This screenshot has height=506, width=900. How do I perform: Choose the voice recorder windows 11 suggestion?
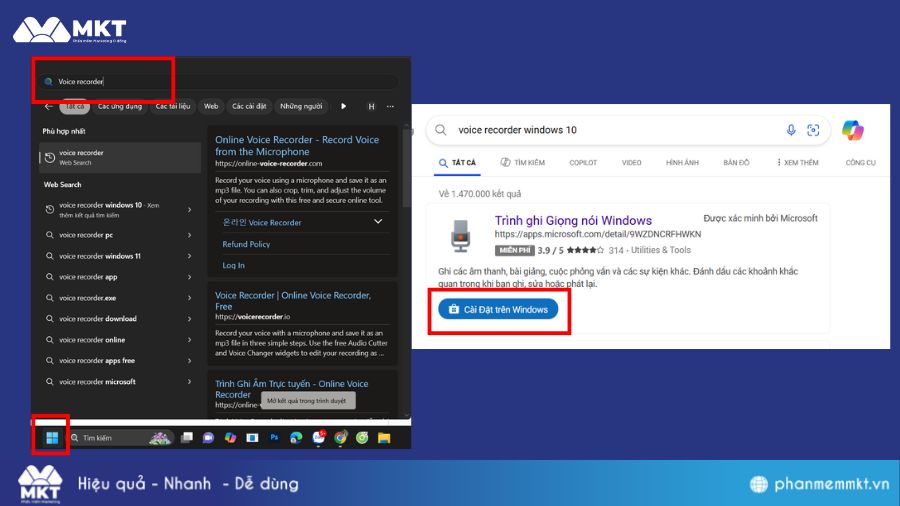(x=100, y=256)
